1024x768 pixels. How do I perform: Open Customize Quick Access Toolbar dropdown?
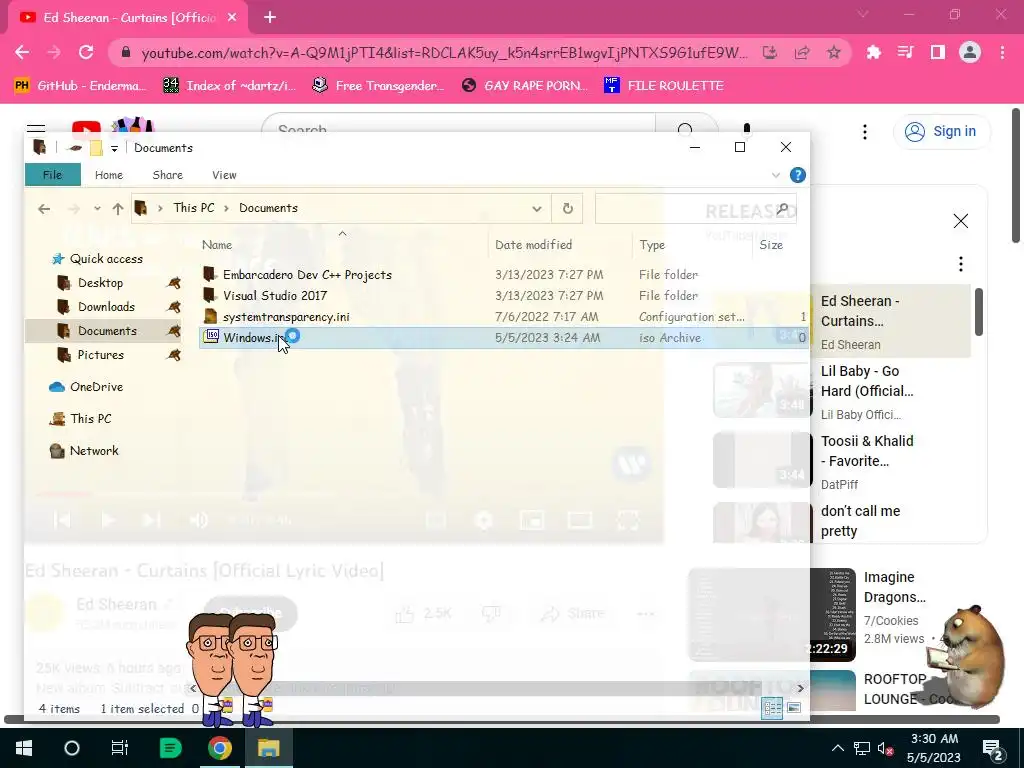(114, 148)
